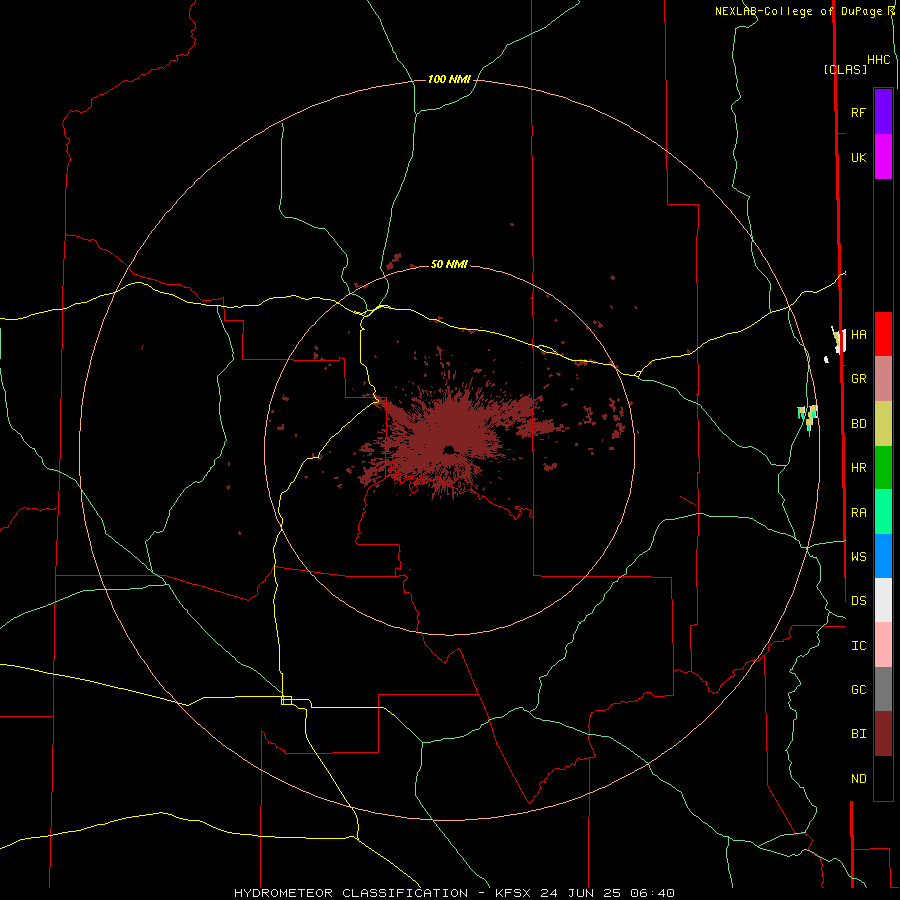The width and height of the screenshot is (900, 900).
Task: Click the '[CLAS]' units label
Action: click(x=845, y=69)
